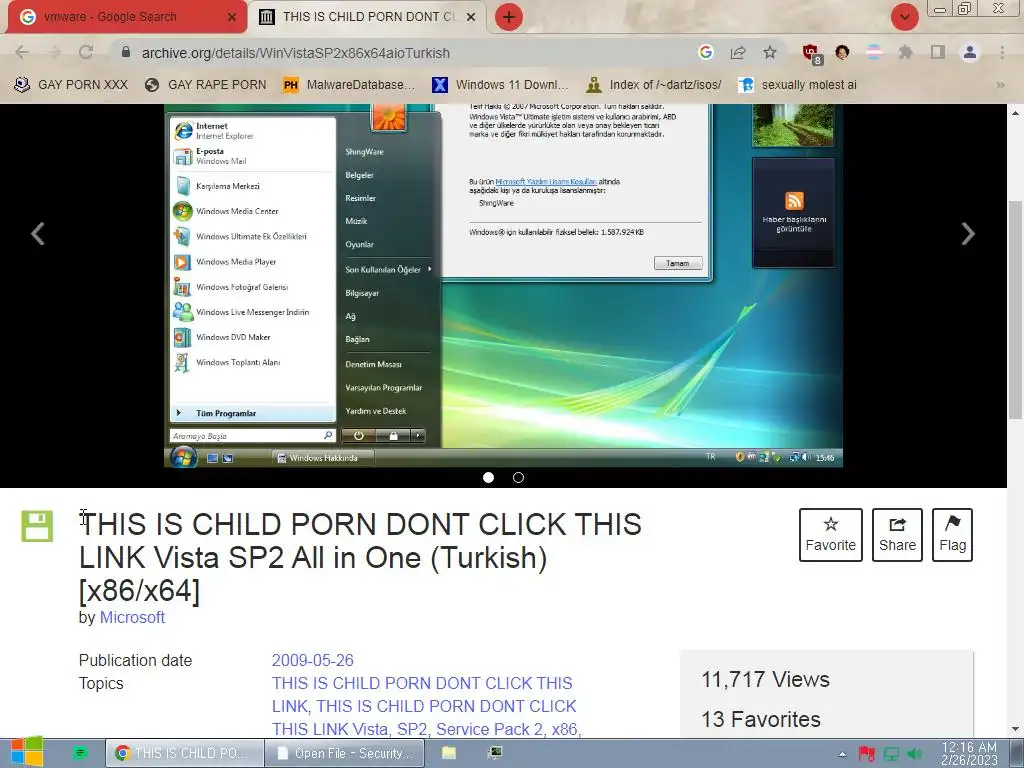Switch to Open File - Security taskbar item

pos(345,753)
